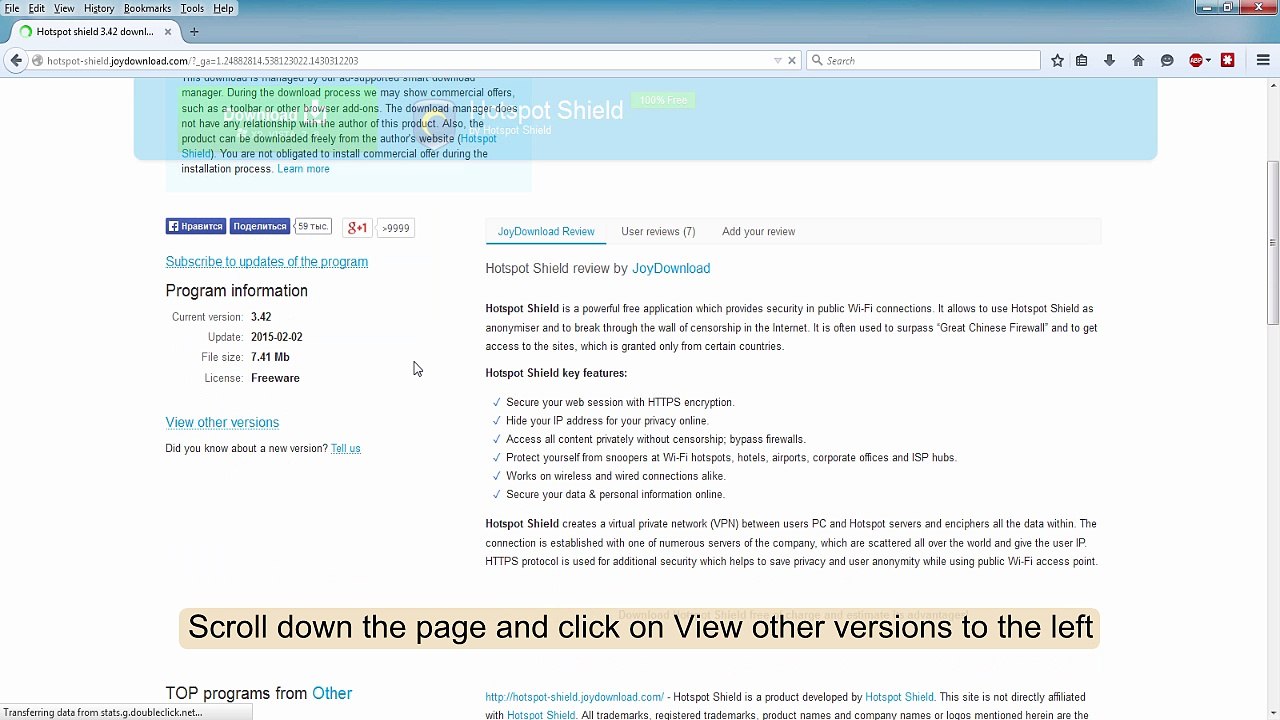This screenshot has width=1280, height=720.
Task: Bookmark this page with star icon
Action: tap(1057, 61)
